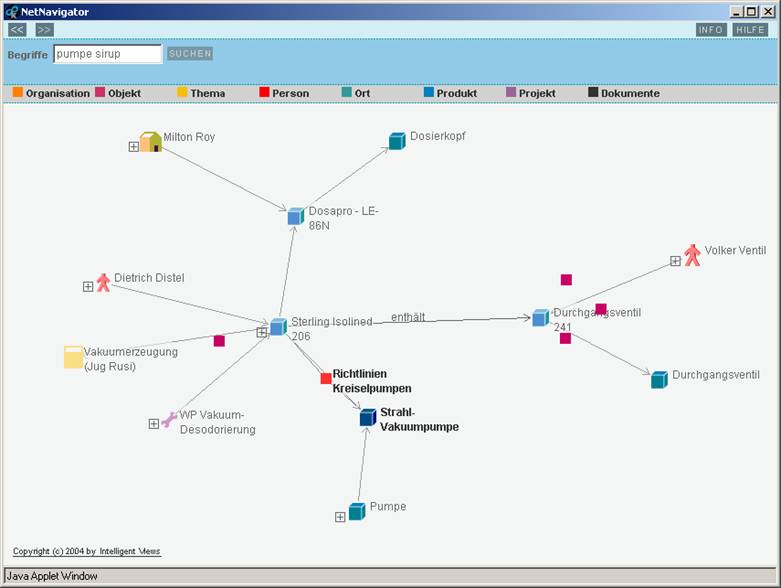Image resolution: width=781 pixels, height=588 pixels.
Task: Click the 'Dosapro - LE-86N' label
Action: [344, 218]
